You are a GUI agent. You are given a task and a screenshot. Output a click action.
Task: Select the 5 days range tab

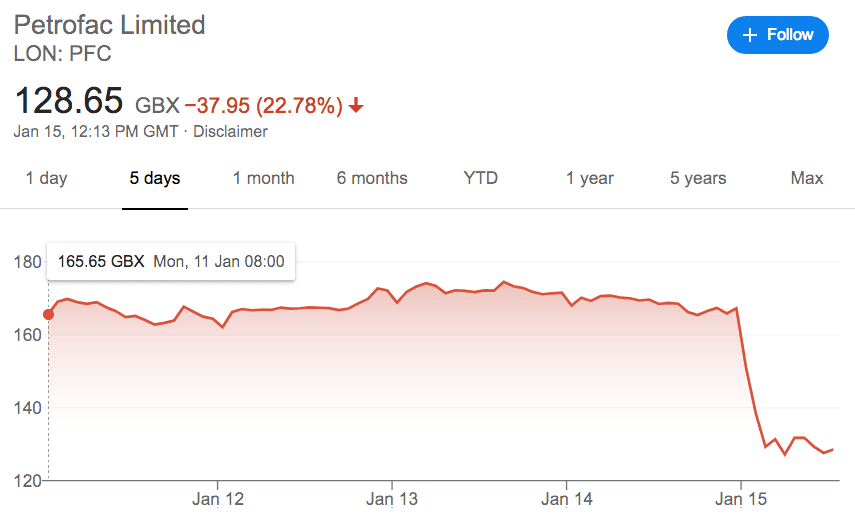coord(155,179)
